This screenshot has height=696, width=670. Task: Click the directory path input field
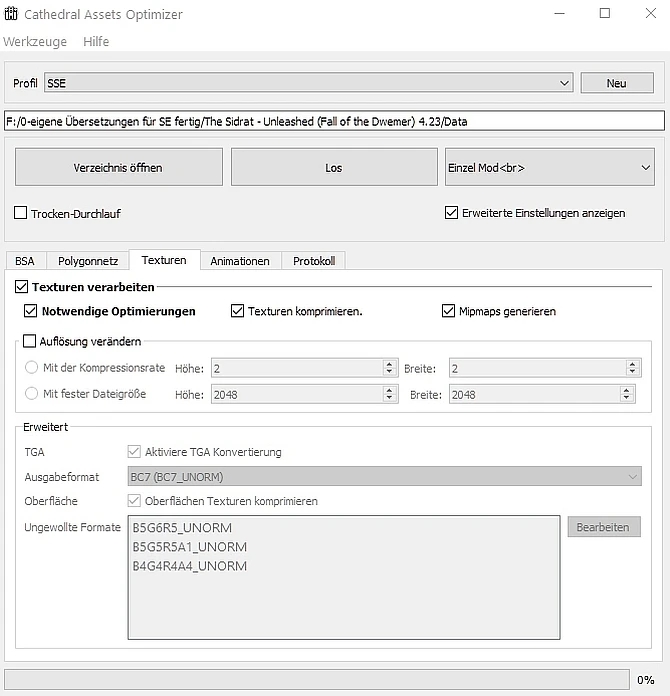(x=334, y=121)
